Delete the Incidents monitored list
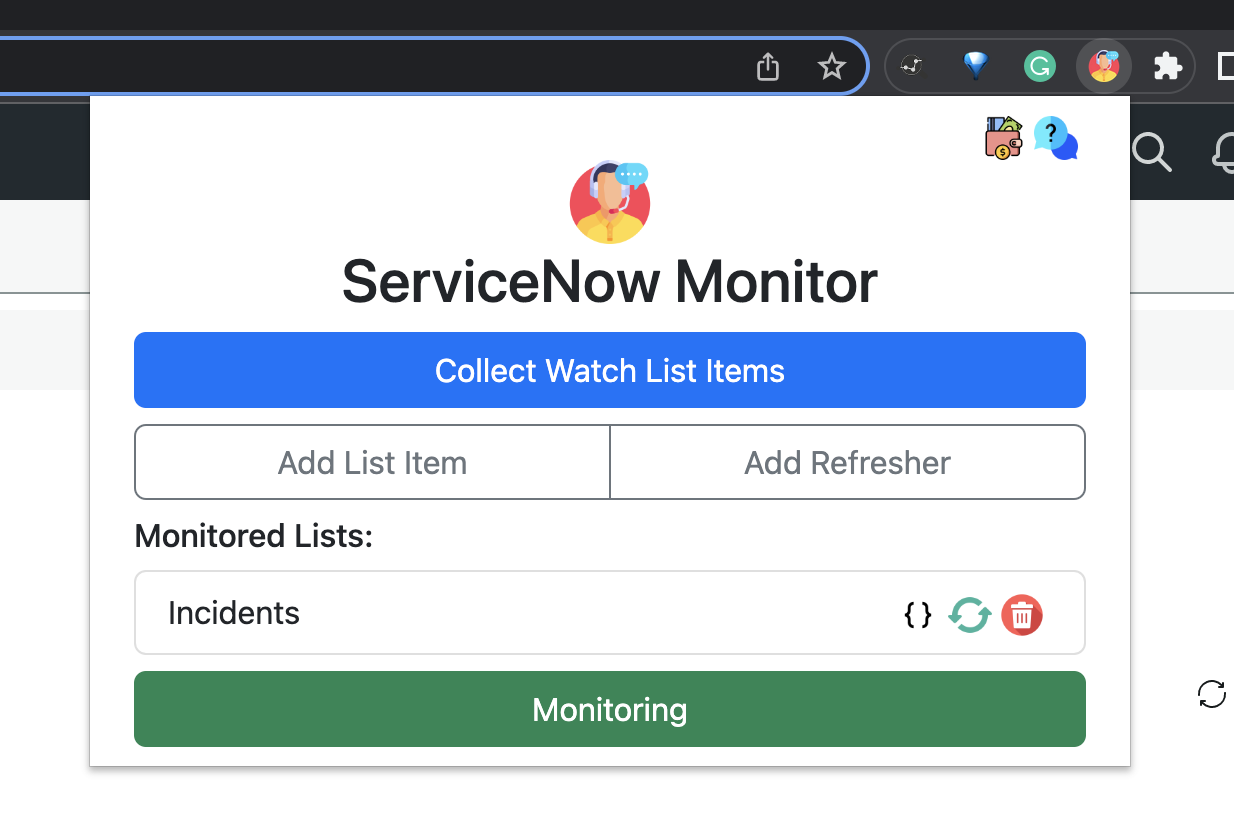The image size is (1234, 816). 1022,614
